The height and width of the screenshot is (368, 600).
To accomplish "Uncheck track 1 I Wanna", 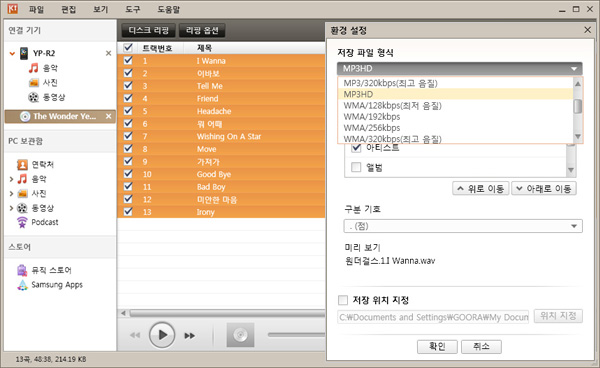I will point(128,60).
